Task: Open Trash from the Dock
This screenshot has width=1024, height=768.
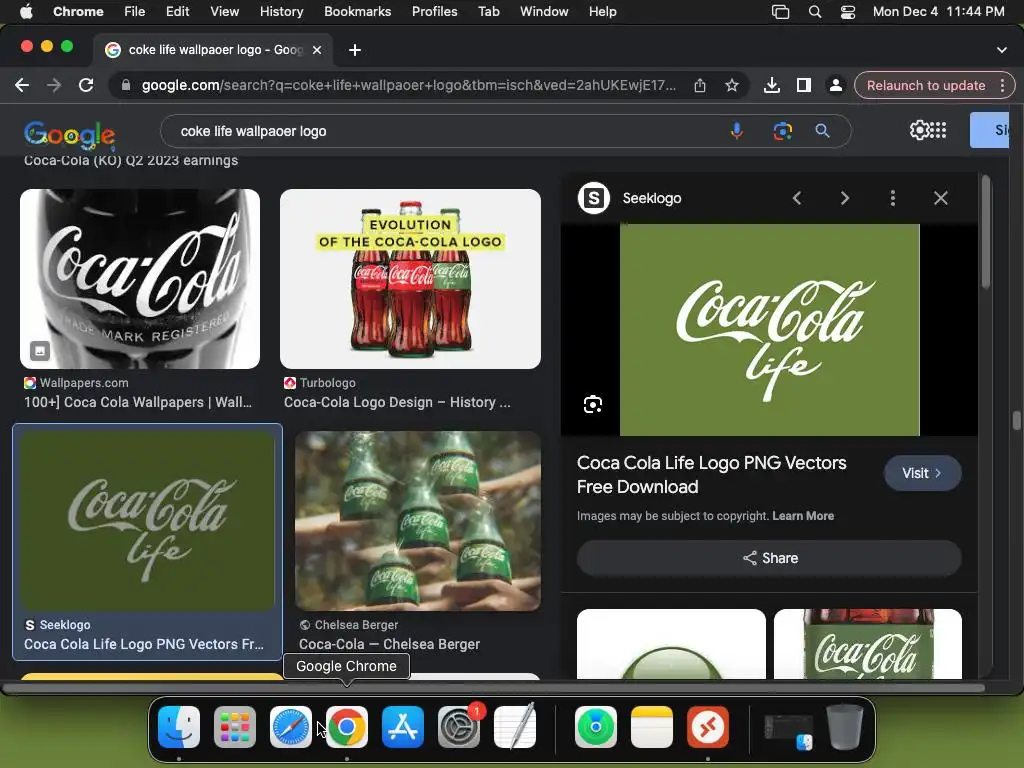Action: [x=845, y=727]
